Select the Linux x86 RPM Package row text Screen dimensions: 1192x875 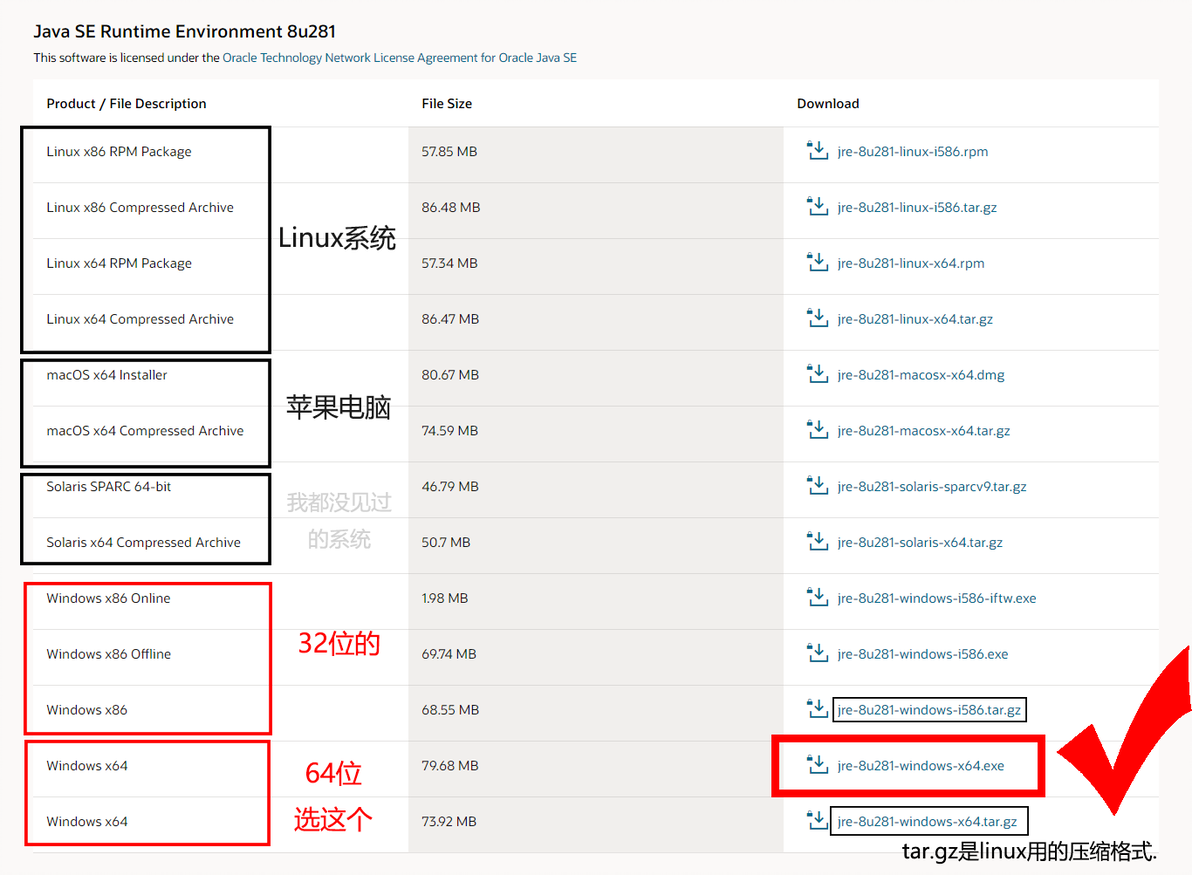(x=119, y=151)
